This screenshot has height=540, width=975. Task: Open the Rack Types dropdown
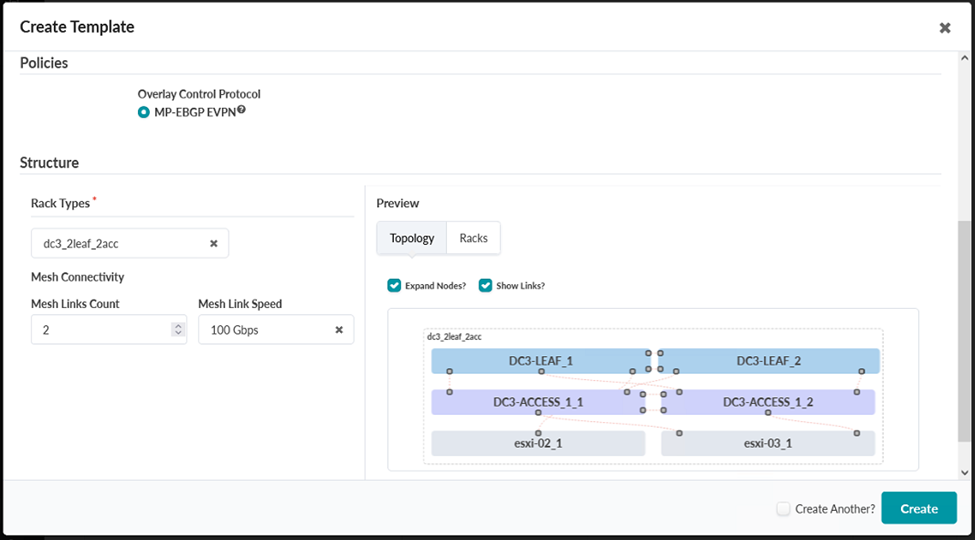[x=120, y=243]
